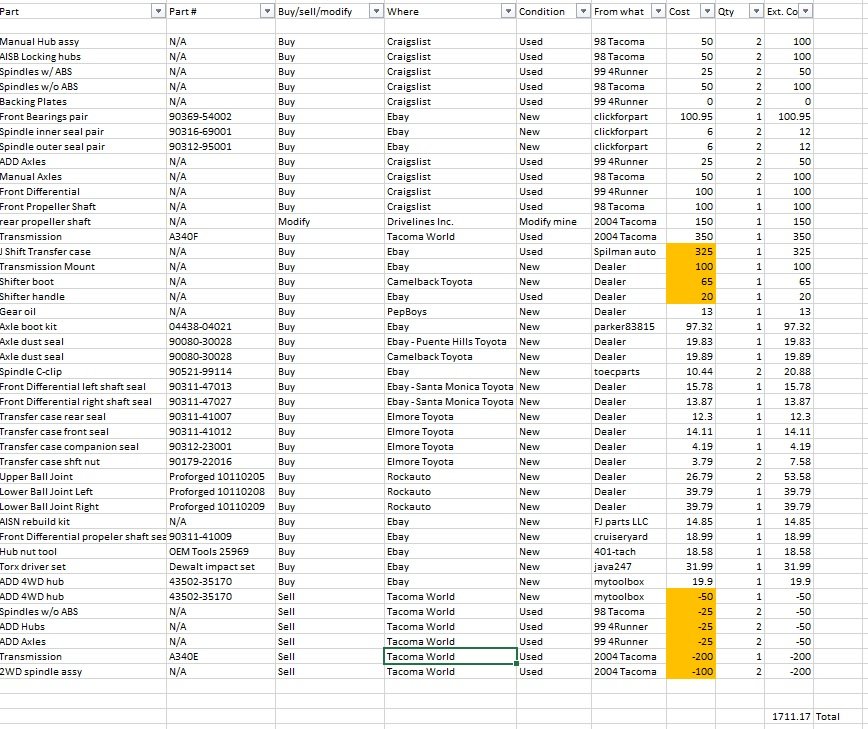868x729 pixels.
Task: Open the Part # column filter dropdown
Action: click(x=267, y=11)
